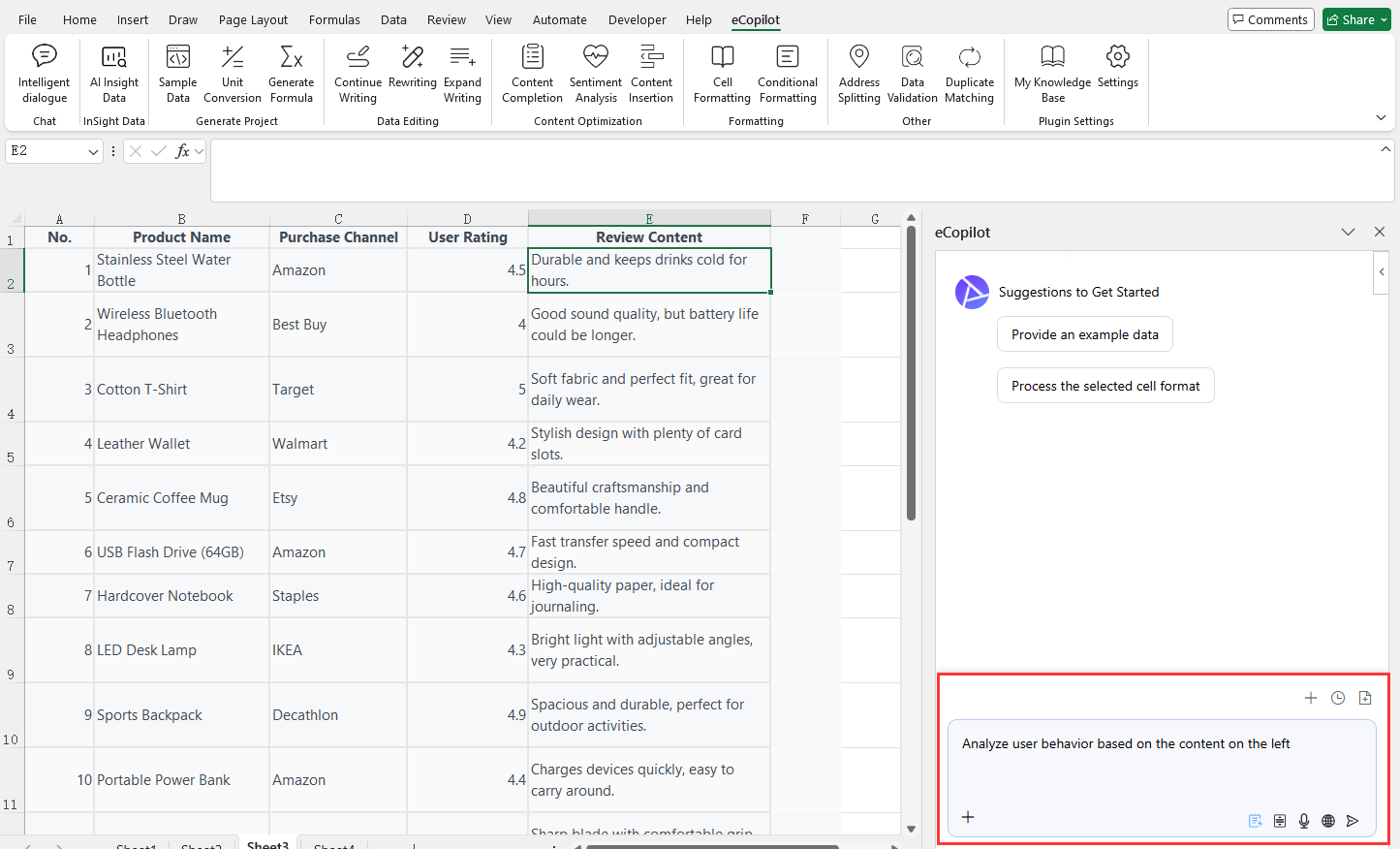Screen dimensions: 1400x849
Task: Toggle the globe web search icon
Action: (1328, 821)
